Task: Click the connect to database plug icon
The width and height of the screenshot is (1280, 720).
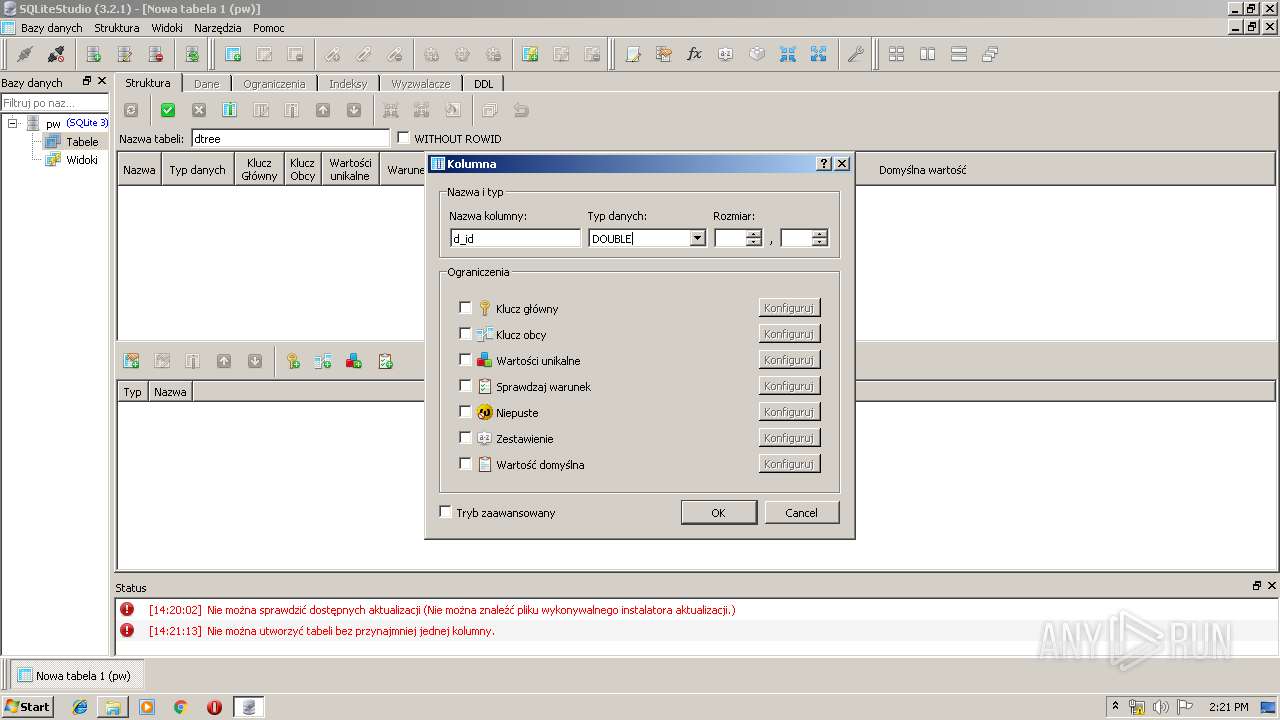Action: (25, 54)
